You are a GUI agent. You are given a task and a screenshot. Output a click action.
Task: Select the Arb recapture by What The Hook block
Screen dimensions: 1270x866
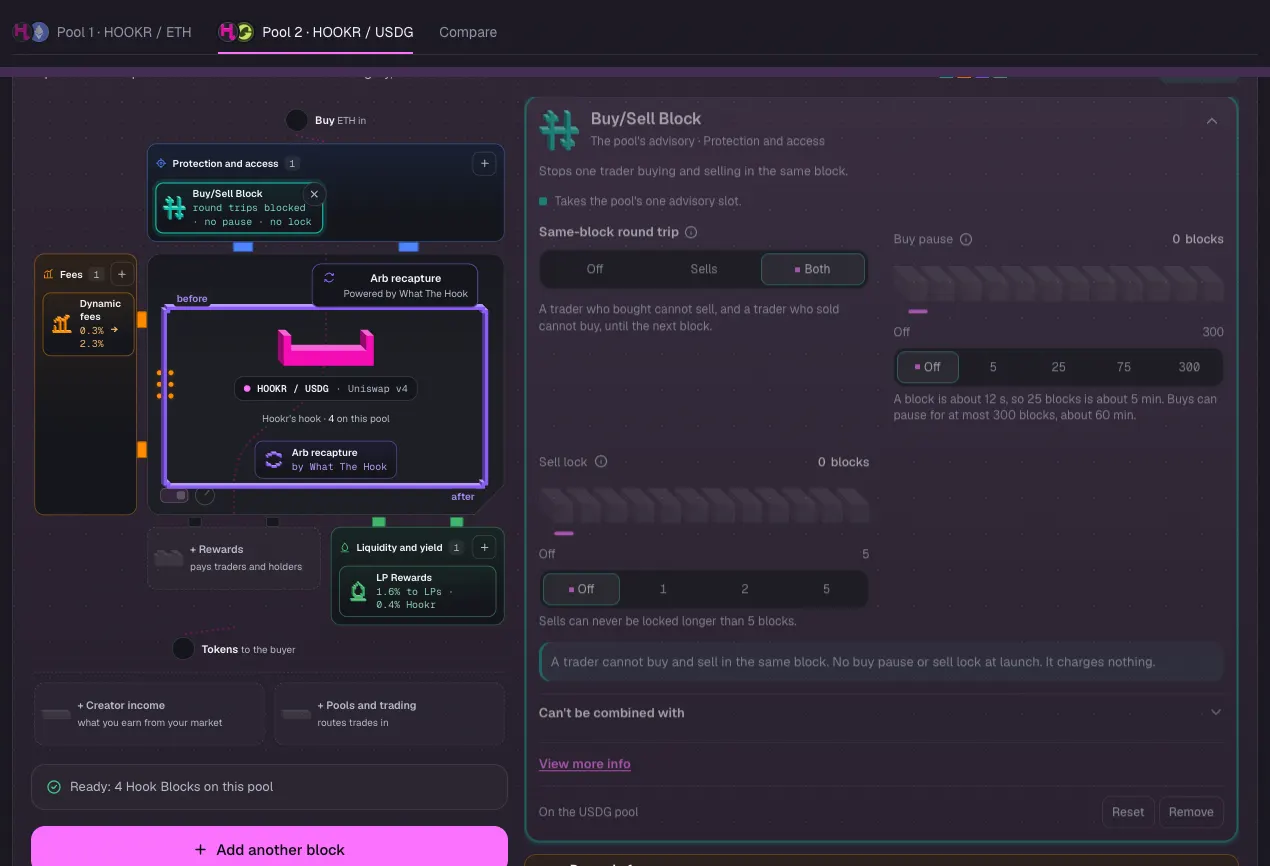(326, 460)
